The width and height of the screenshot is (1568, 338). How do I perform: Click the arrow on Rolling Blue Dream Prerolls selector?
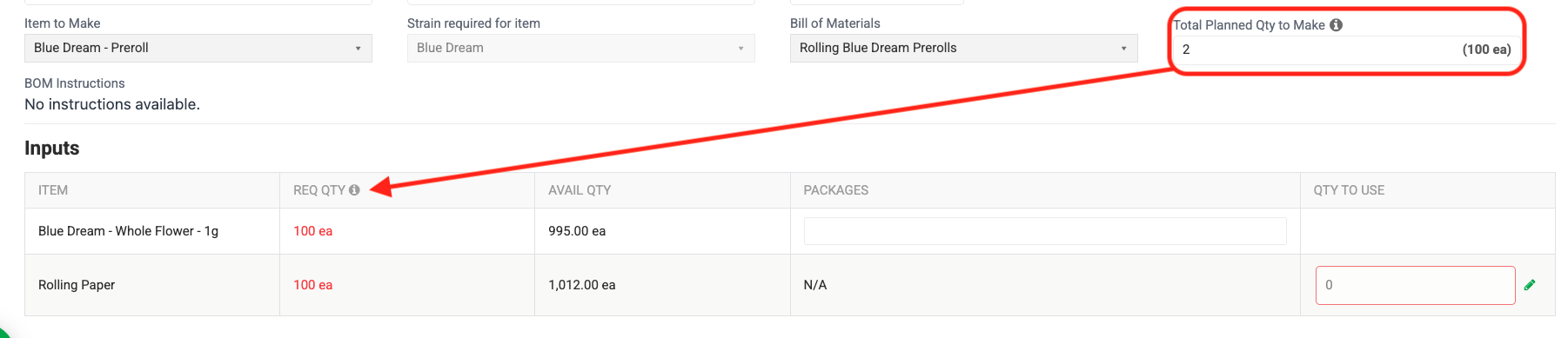pos(1123,49)
